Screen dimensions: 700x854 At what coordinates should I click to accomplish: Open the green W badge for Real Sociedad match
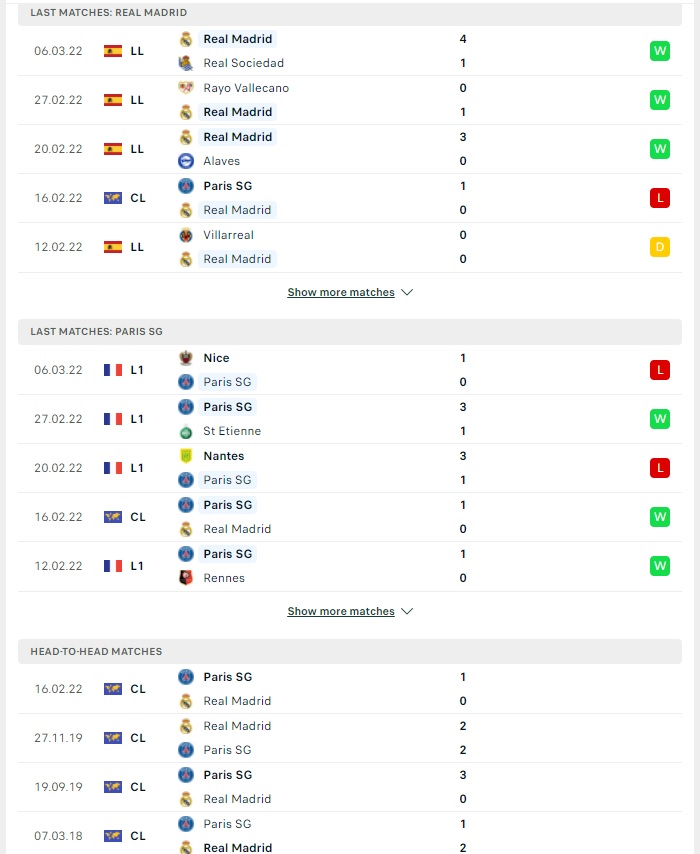[x=660, y=51]
